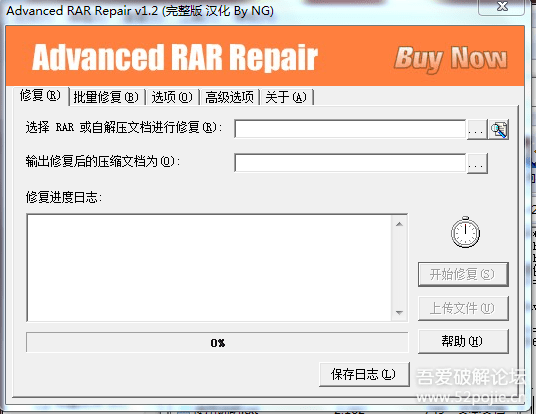Focus the output repaired archive input field
This screenshot has height=414, width=536.
pyautogui.click(x=350, y=163)
